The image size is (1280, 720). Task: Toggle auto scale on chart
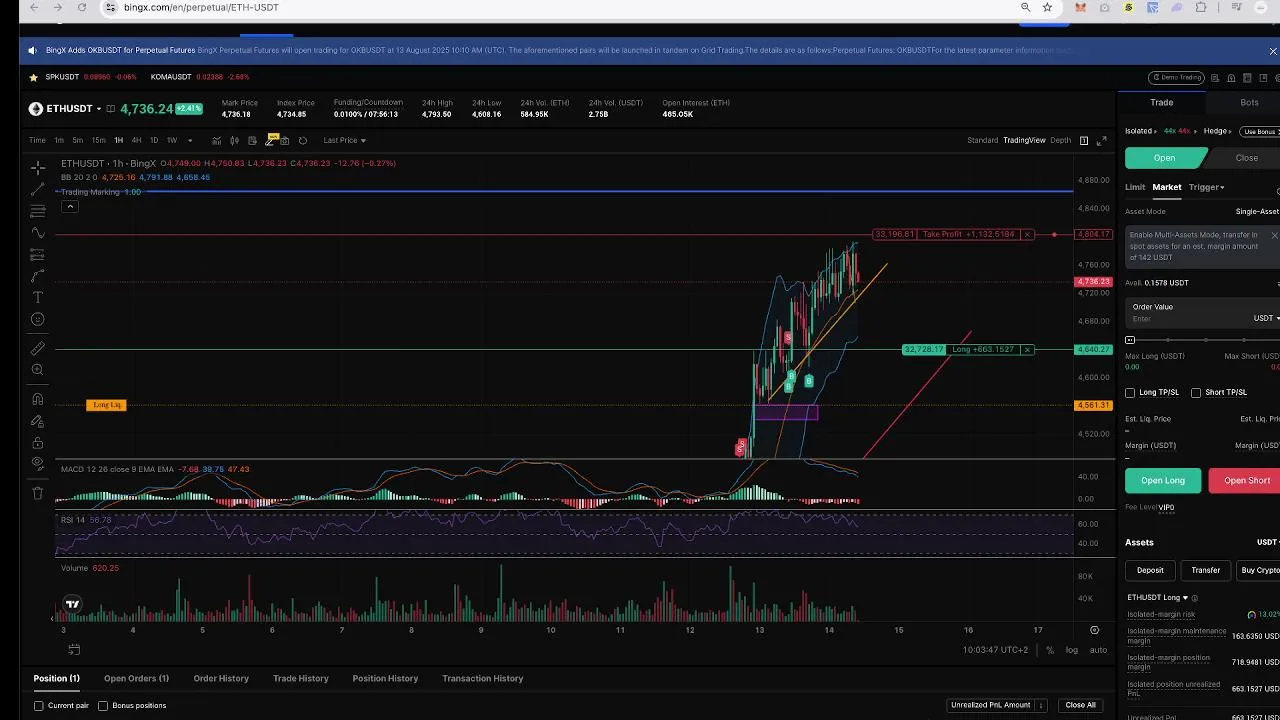point(1098,650)
